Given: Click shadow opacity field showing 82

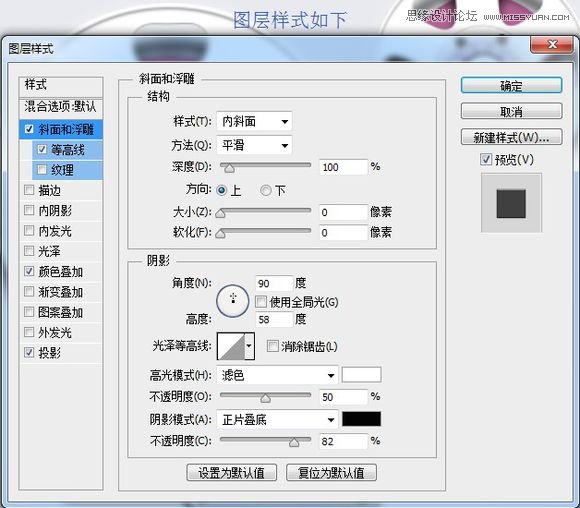Looking at the screenshot, I should [x=344, y=441].
